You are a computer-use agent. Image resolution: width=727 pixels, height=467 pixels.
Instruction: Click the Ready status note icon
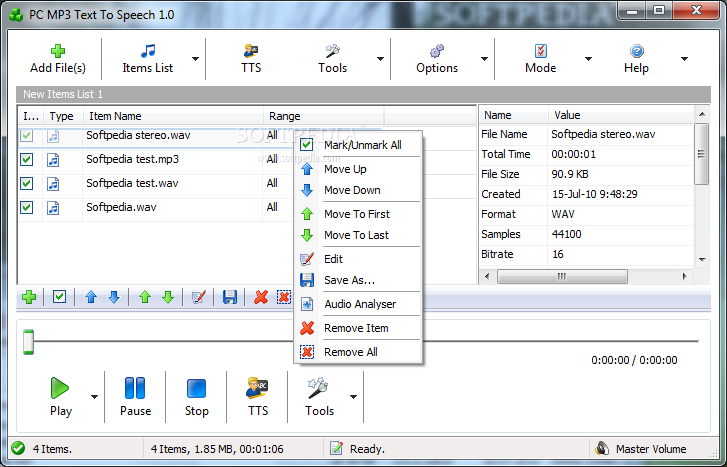coord(337,448)
